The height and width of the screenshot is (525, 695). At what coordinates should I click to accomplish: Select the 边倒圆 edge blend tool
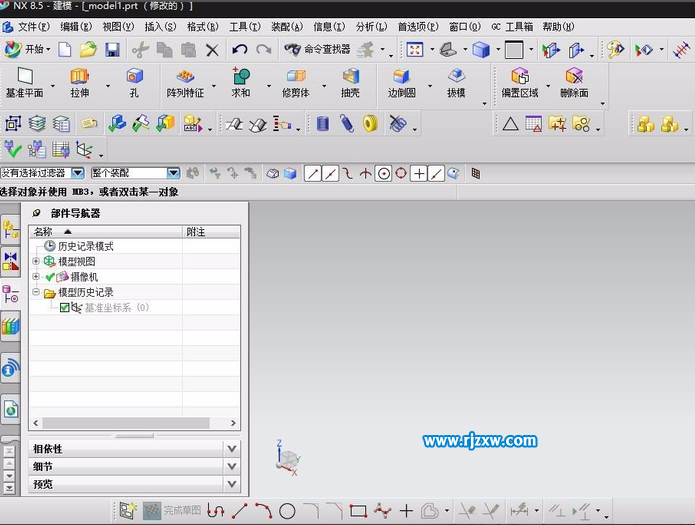pyautogui.click(x=402, y=83)
